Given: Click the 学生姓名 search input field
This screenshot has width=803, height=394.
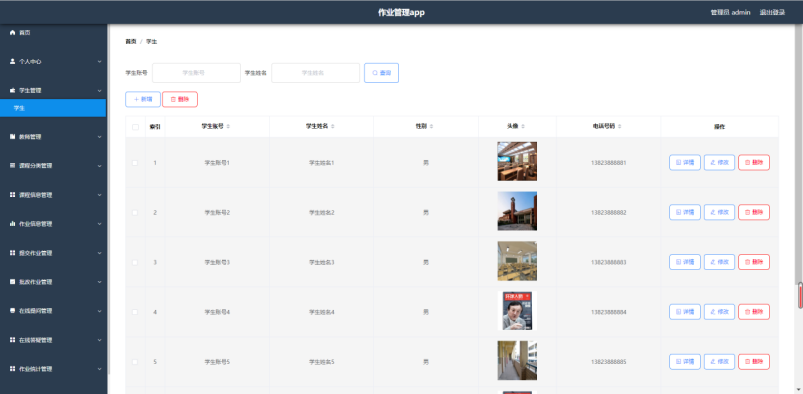Looking at the screenshot, I should pos(315,73).
